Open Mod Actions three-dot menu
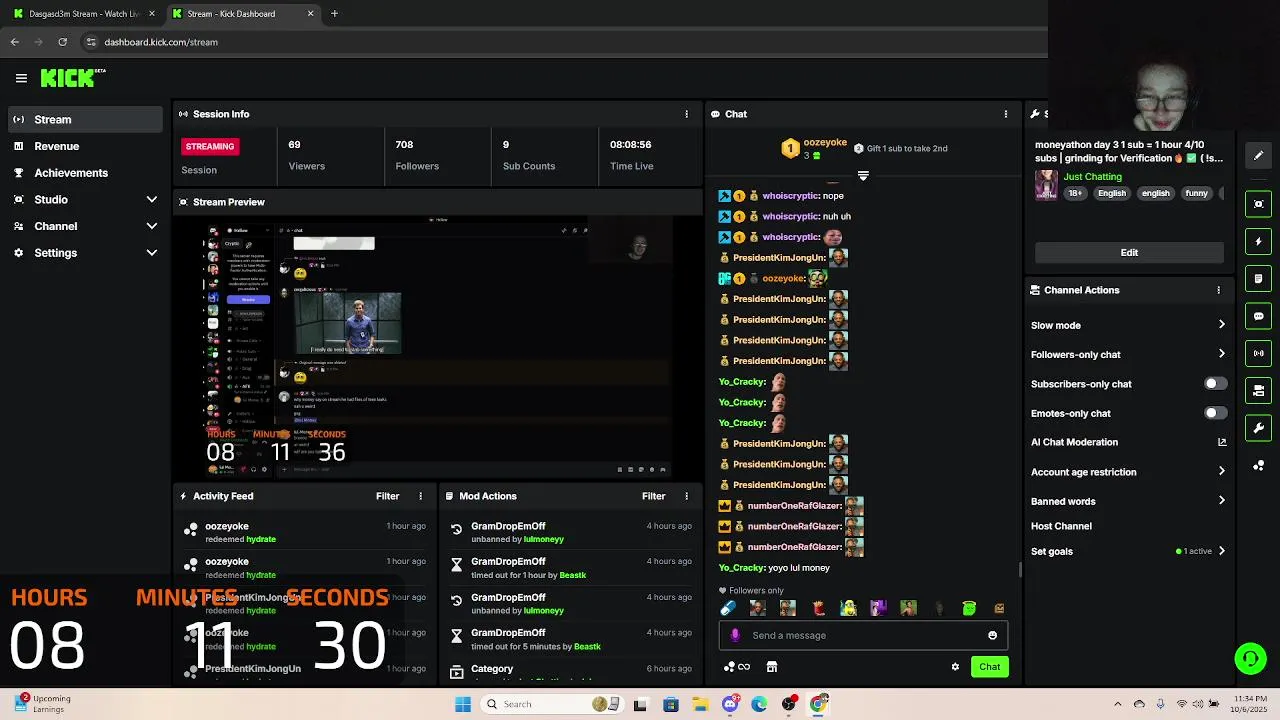1280x720 pixels. [x=686, y=496]
